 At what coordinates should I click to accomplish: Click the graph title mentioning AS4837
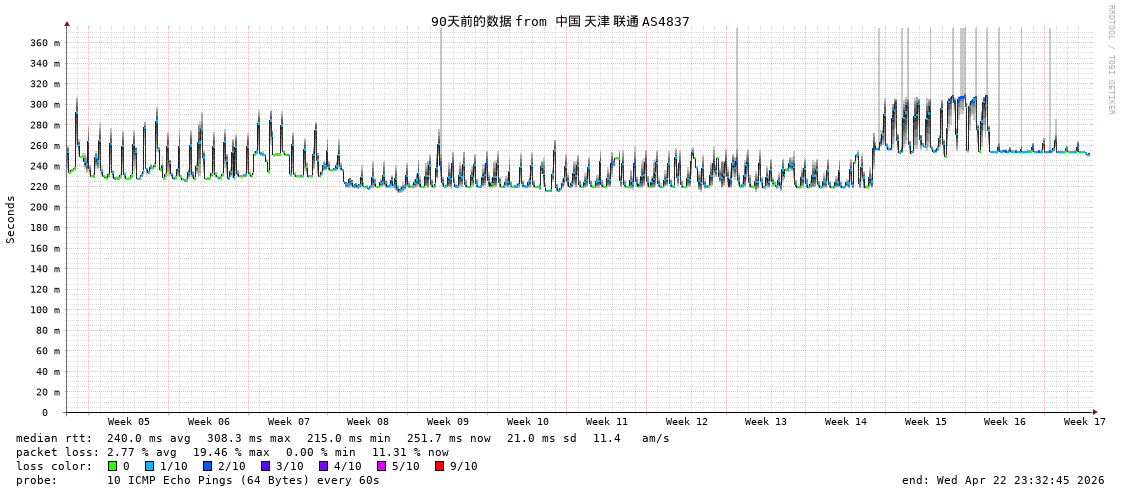560,21
